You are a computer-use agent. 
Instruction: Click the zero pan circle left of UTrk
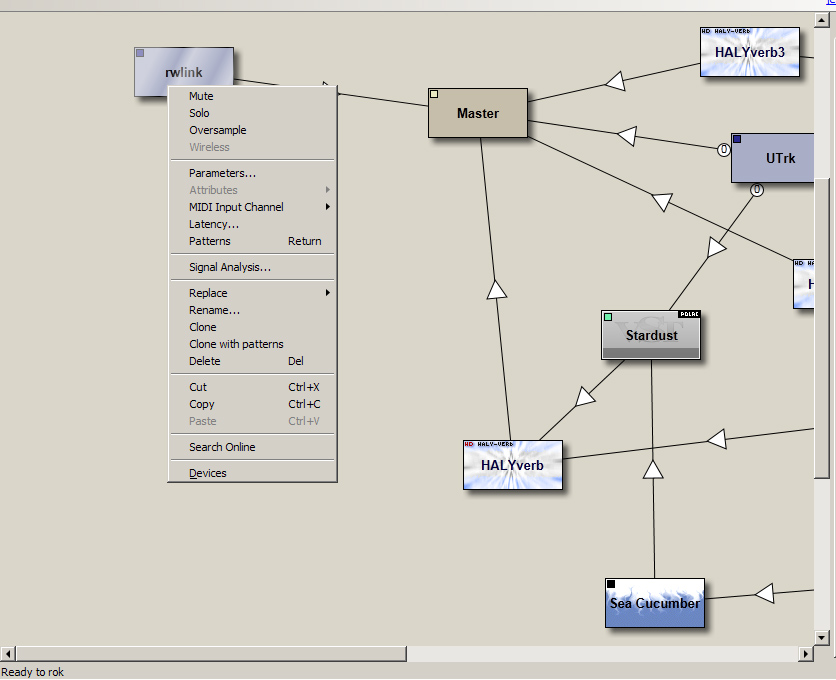724,150
